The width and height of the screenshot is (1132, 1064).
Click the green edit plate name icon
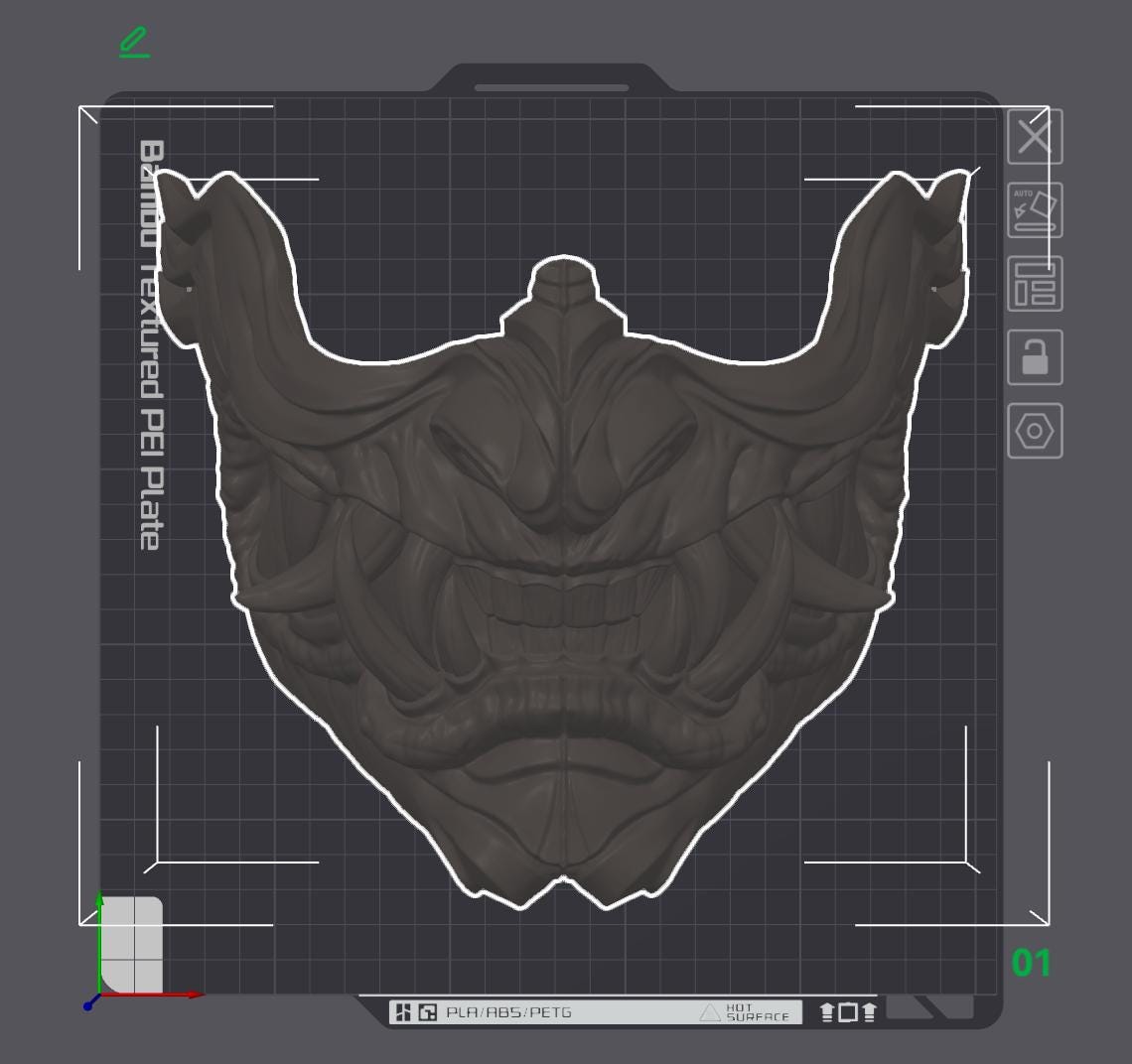pyautogui.click(x=134, y=42)
